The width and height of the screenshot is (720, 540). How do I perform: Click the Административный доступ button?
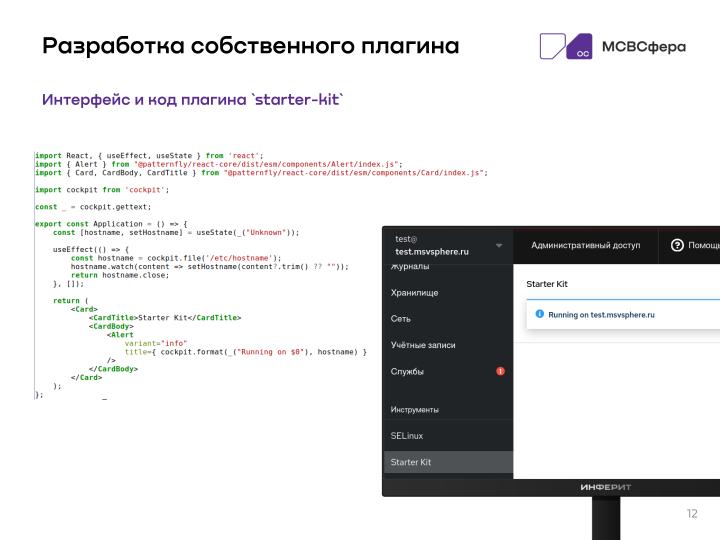tap(585, 245)
